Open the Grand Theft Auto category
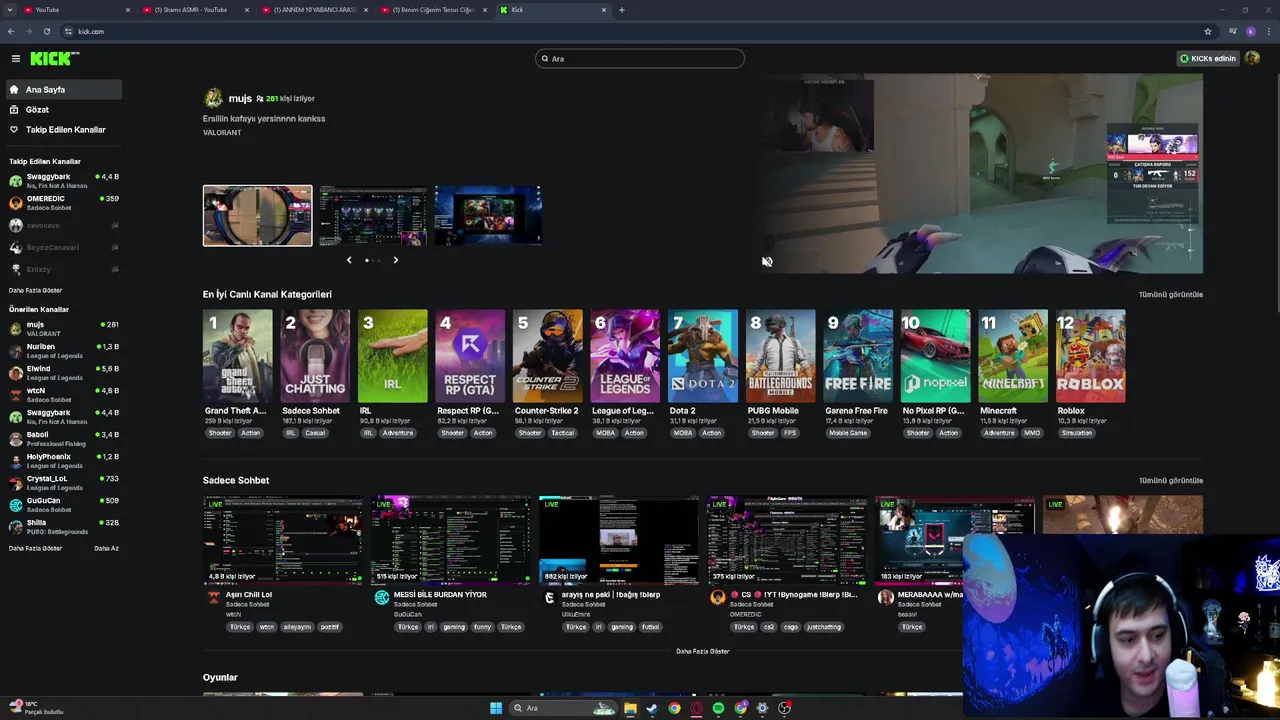The image size is (1280, 720). tap(237, 356)
